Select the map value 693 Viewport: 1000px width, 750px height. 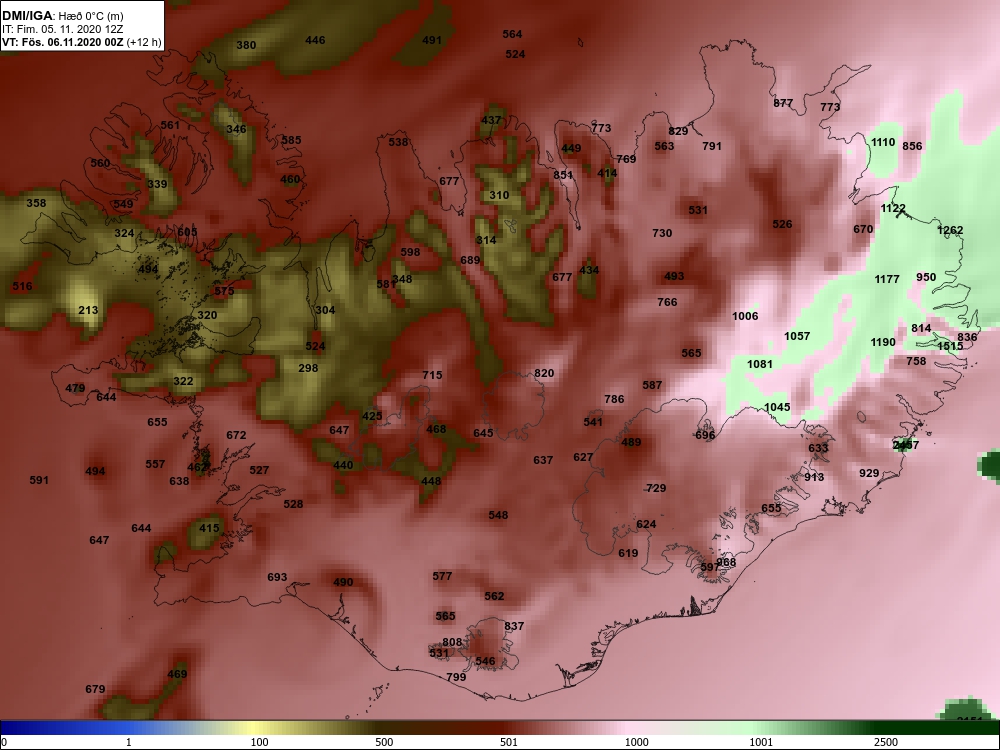277,577
